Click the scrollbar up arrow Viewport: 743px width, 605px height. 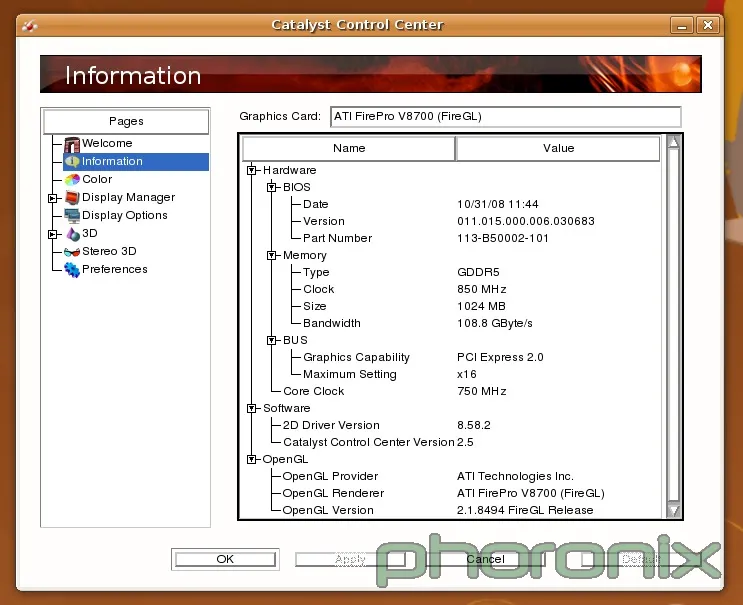(x=673, y=142)
